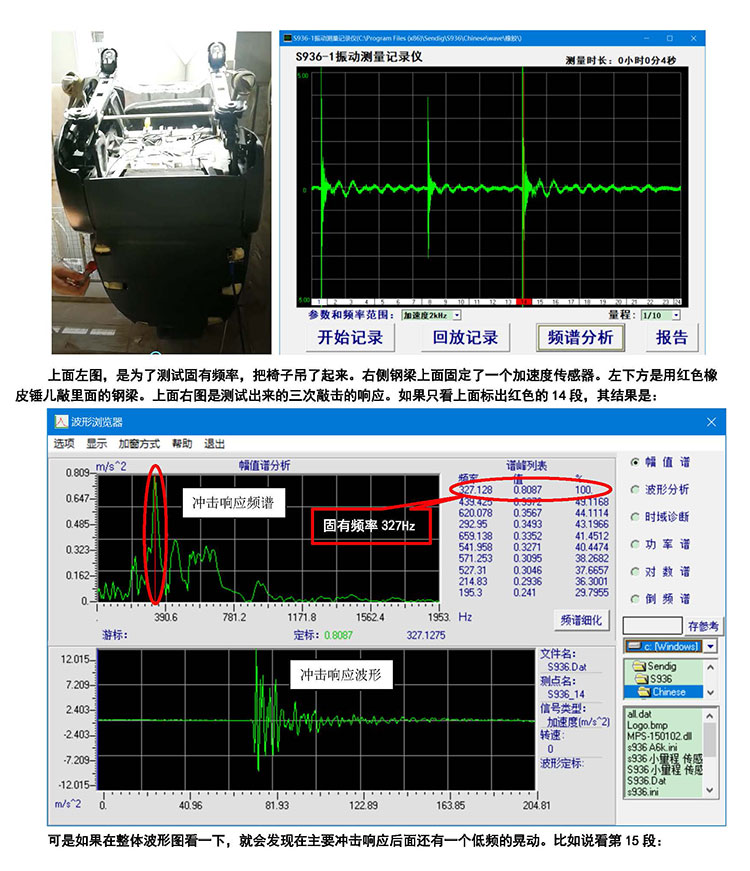The height and width of the screenshot is (871, 750).
Task: Select the 幅值谱 radio option
Action: pos(637,463)
